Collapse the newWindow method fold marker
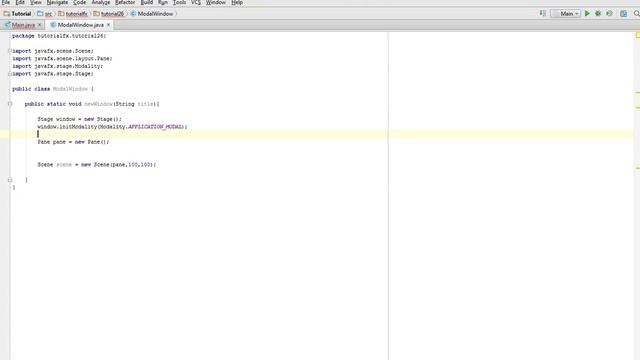 point(10,104)
